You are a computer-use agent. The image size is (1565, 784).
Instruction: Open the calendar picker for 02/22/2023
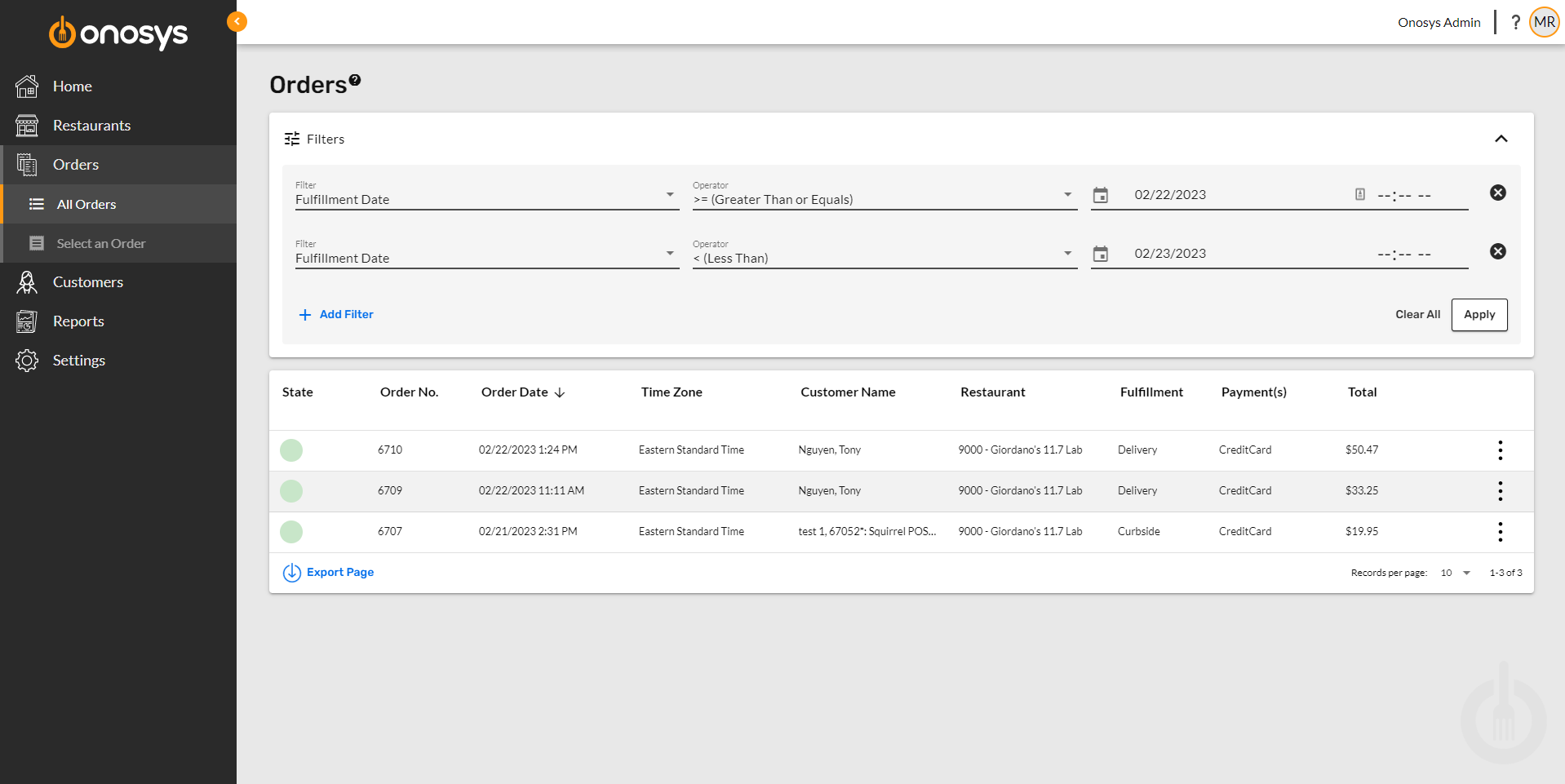coord(1101,195)
